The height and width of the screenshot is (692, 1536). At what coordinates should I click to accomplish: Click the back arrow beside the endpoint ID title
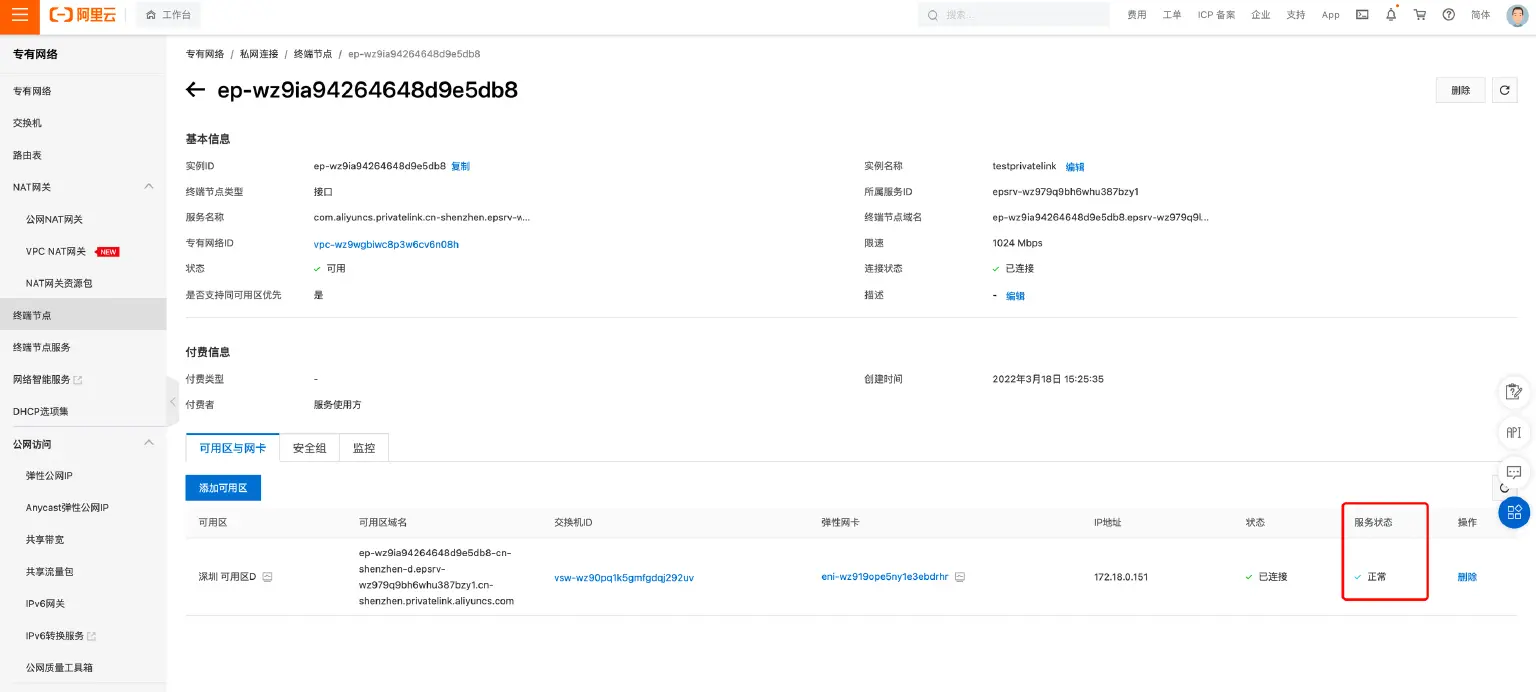[x=196, y=90]
